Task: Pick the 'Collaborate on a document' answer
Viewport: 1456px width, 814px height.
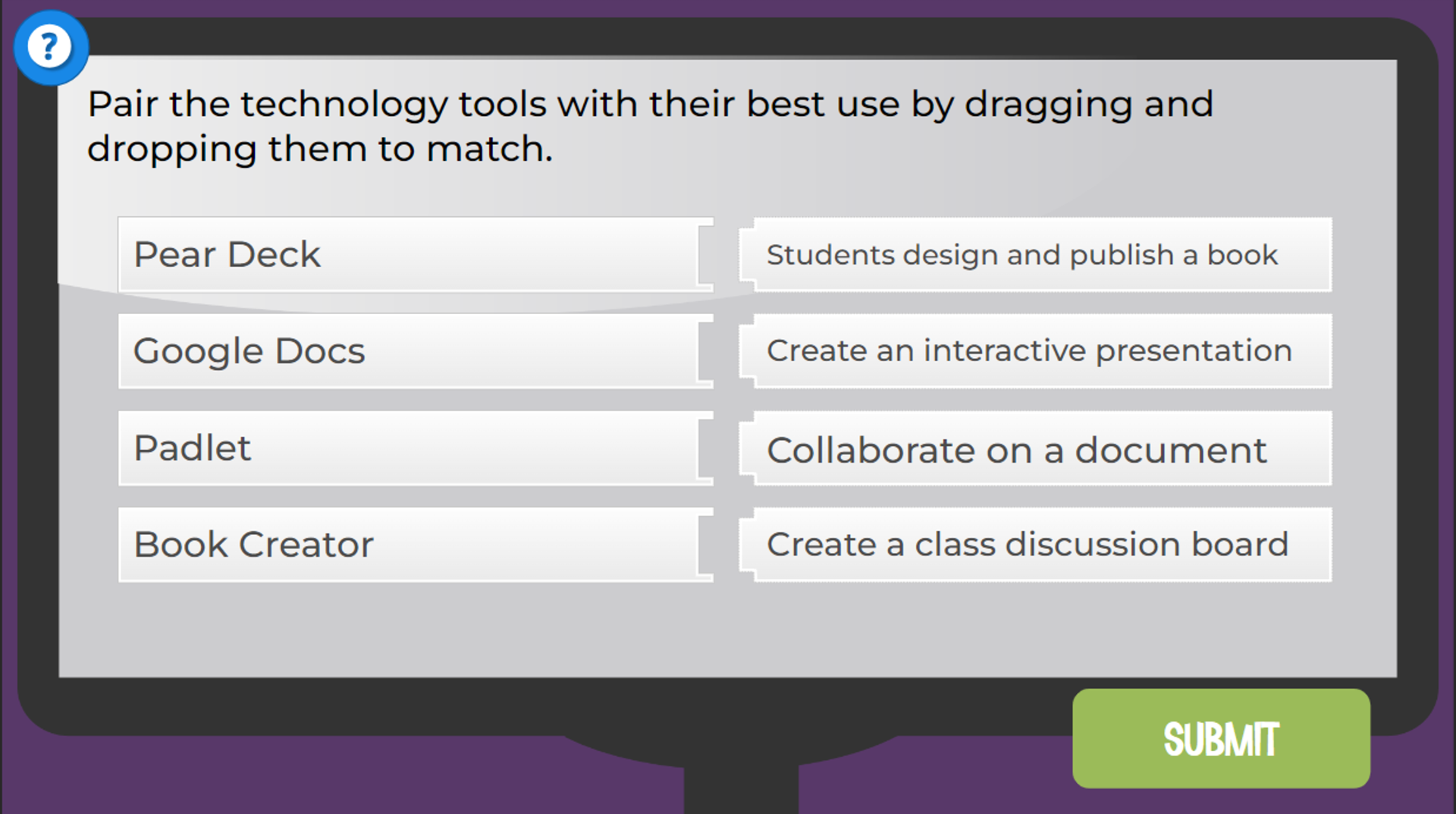Action: (x=1035, y=448)
